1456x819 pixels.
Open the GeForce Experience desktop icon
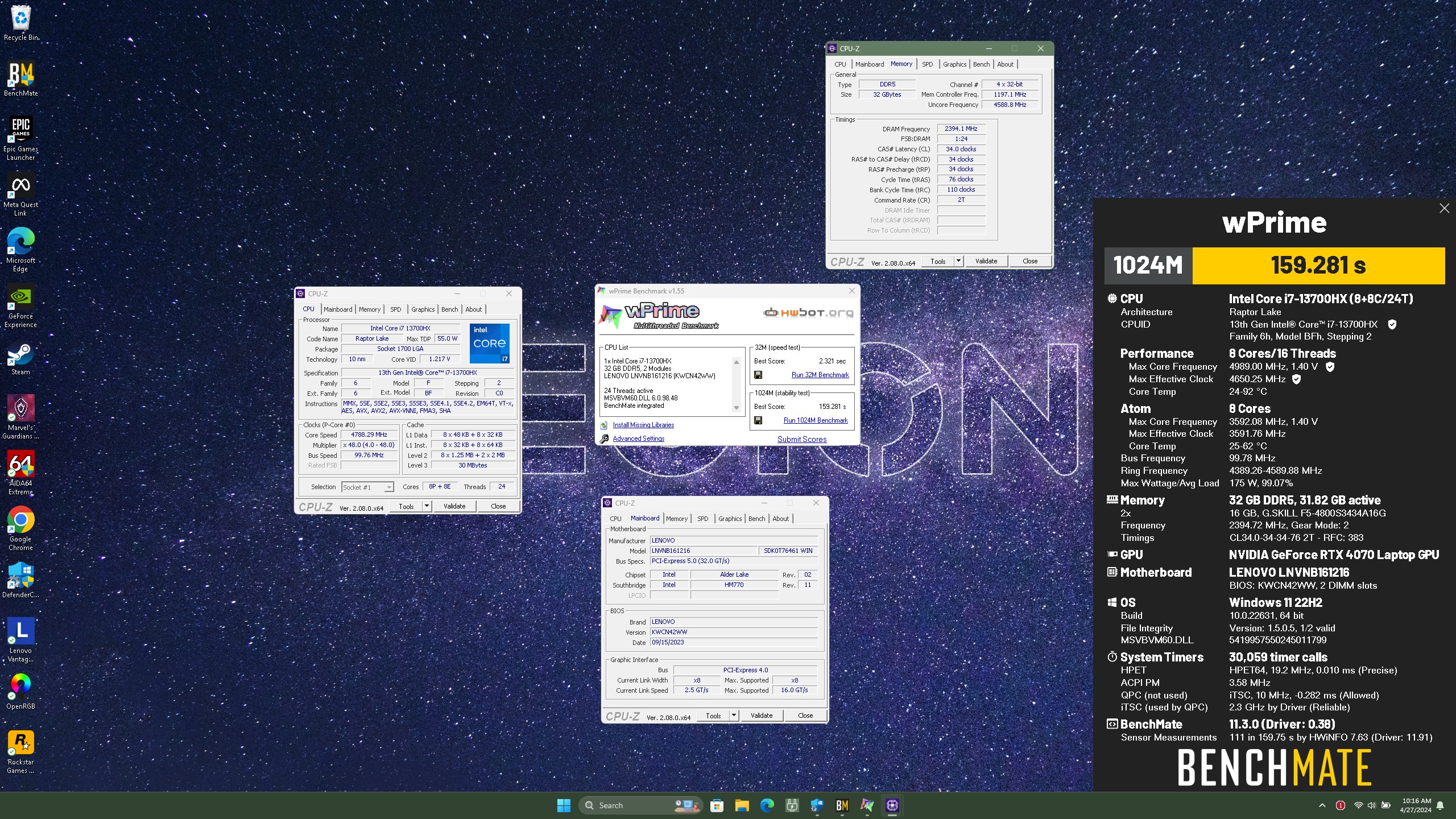coord(20,305)
